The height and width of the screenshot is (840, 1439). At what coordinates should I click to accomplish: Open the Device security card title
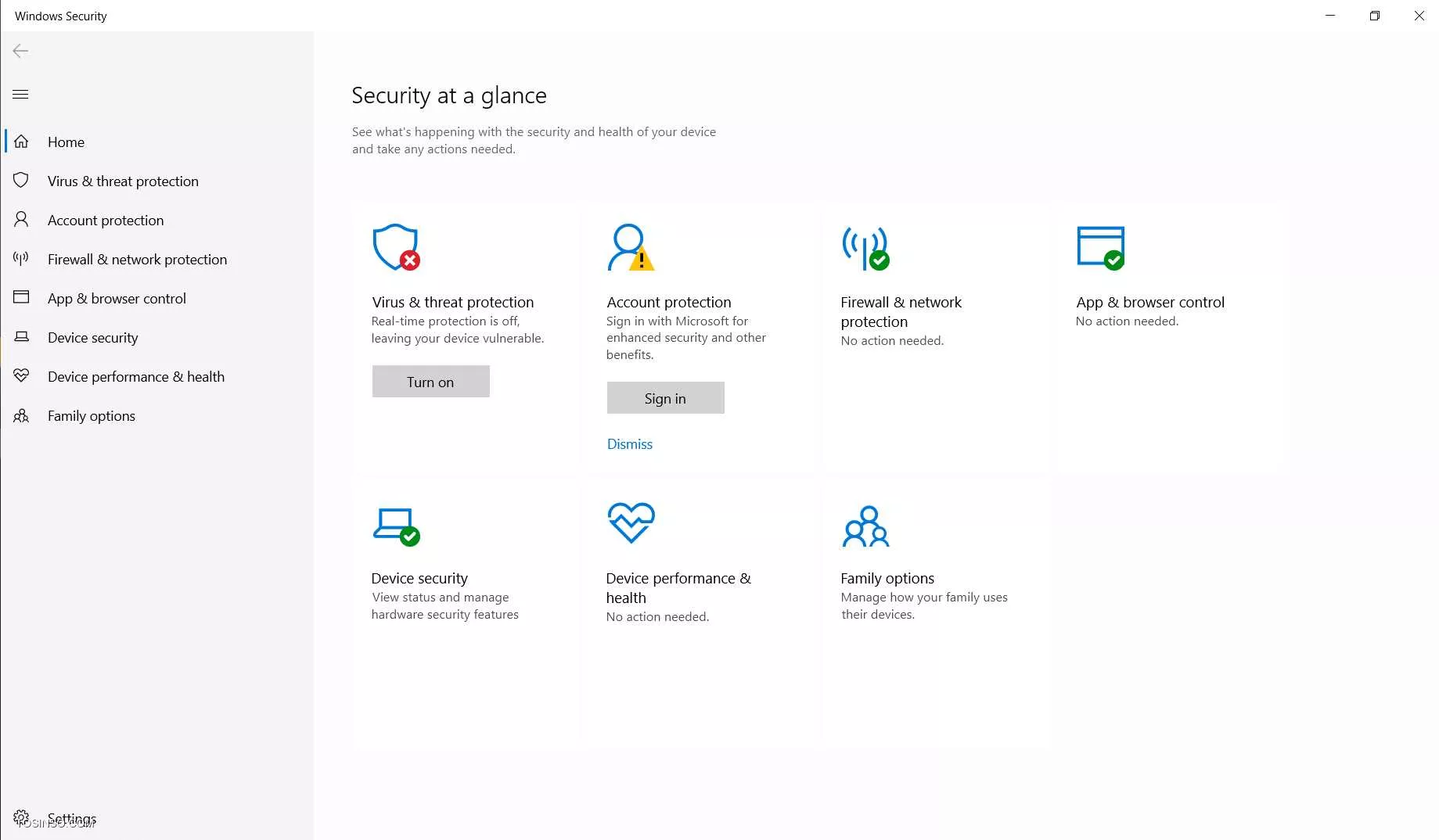419,578
